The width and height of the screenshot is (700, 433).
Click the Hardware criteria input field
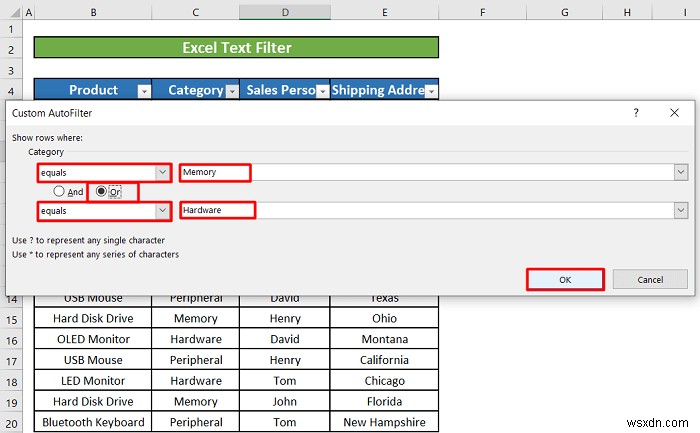coord(427,210)
